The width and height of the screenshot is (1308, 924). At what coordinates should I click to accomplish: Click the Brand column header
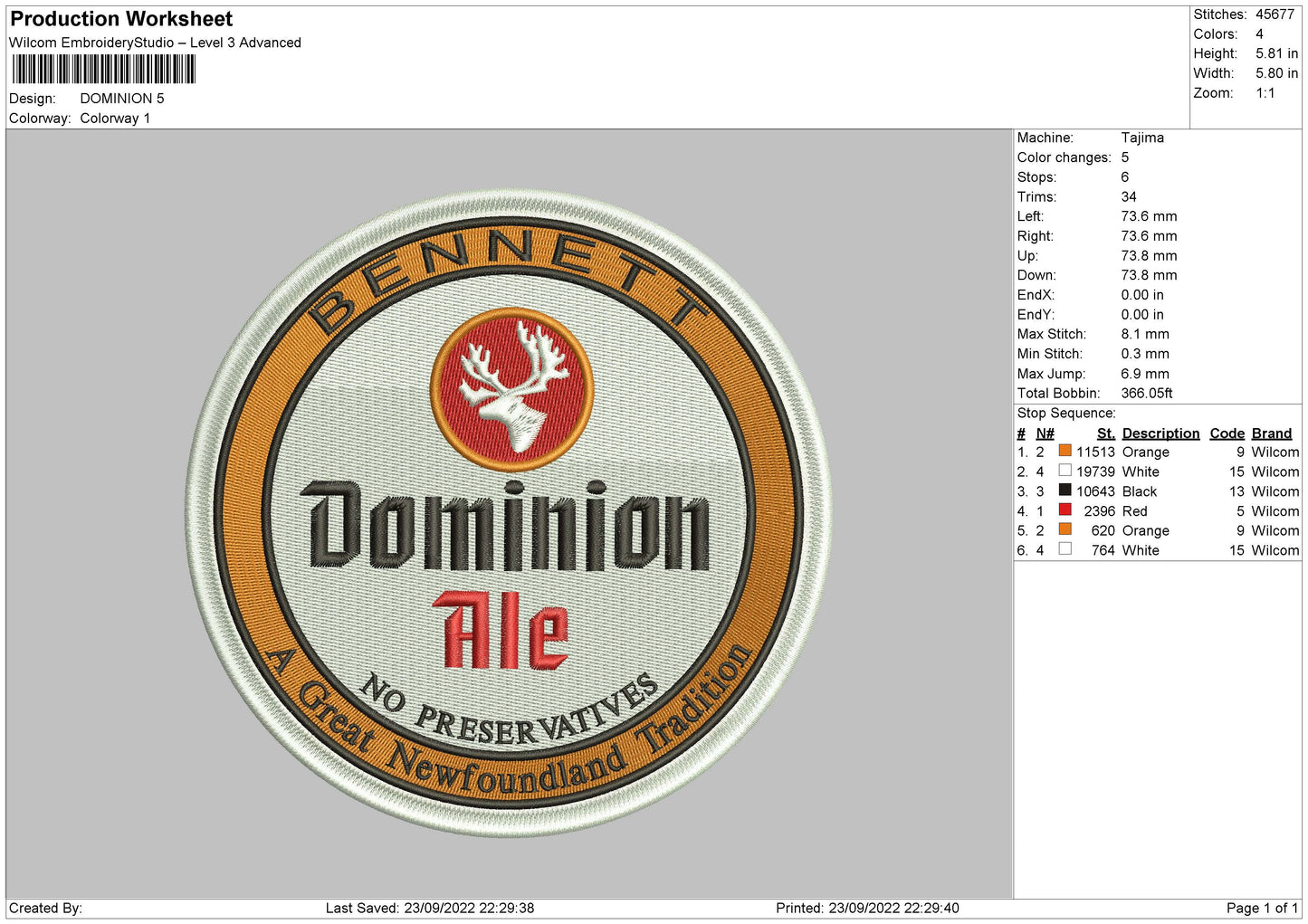(1272, 433)
